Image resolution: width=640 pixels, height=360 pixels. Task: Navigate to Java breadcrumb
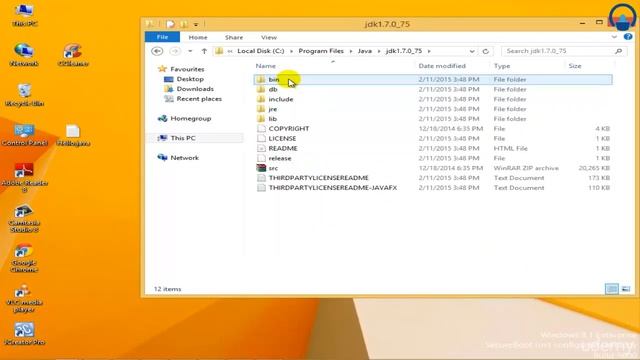(x=365, y=51)
